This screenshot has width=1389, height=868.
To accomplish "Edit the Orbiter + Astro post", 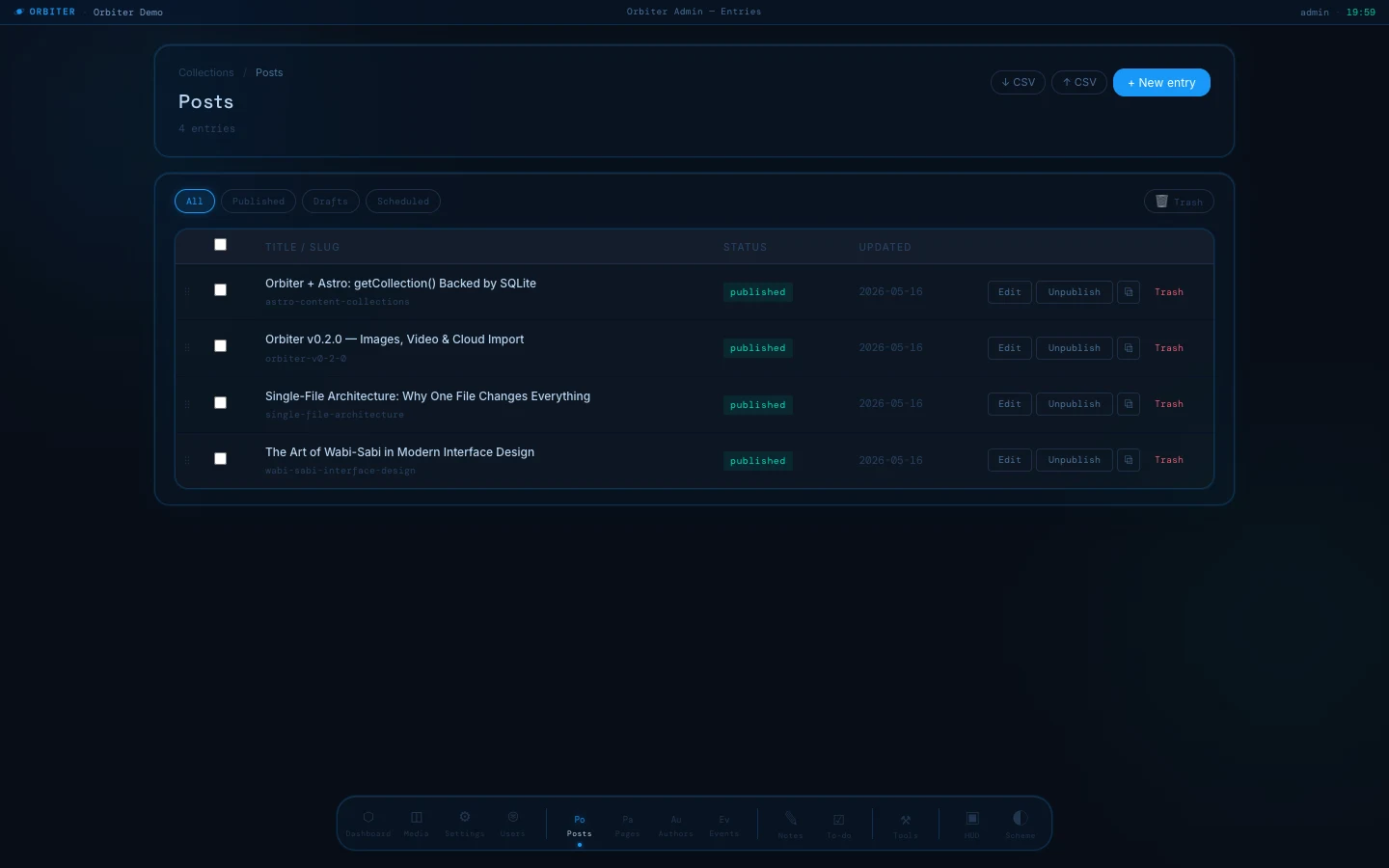I will pos(1010,292).
